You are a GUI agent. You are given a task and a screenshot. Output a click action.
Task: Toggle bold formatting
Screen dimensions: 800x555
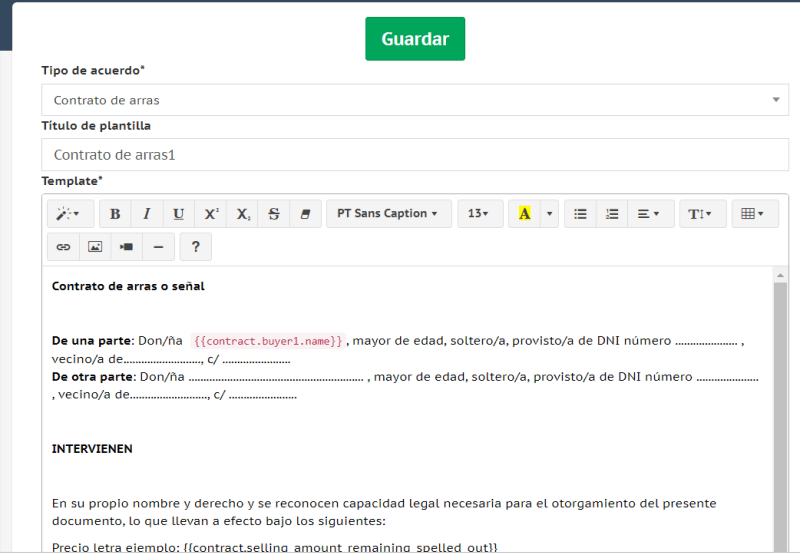(x=115, y=214)
